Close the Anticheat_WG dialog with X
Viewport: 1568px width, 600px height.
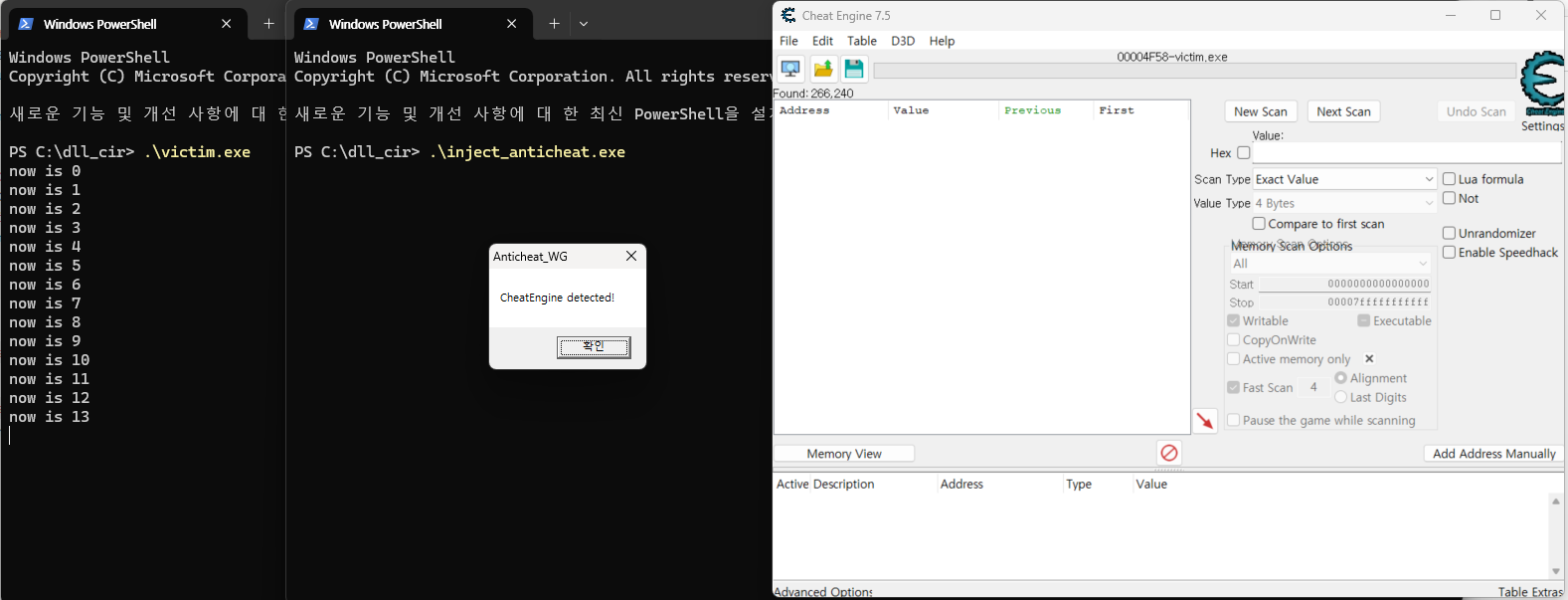pos(631,256)
